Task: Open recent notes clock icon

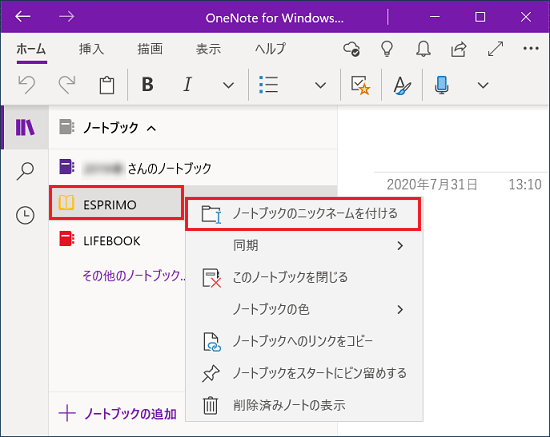Action: point(25,215)
